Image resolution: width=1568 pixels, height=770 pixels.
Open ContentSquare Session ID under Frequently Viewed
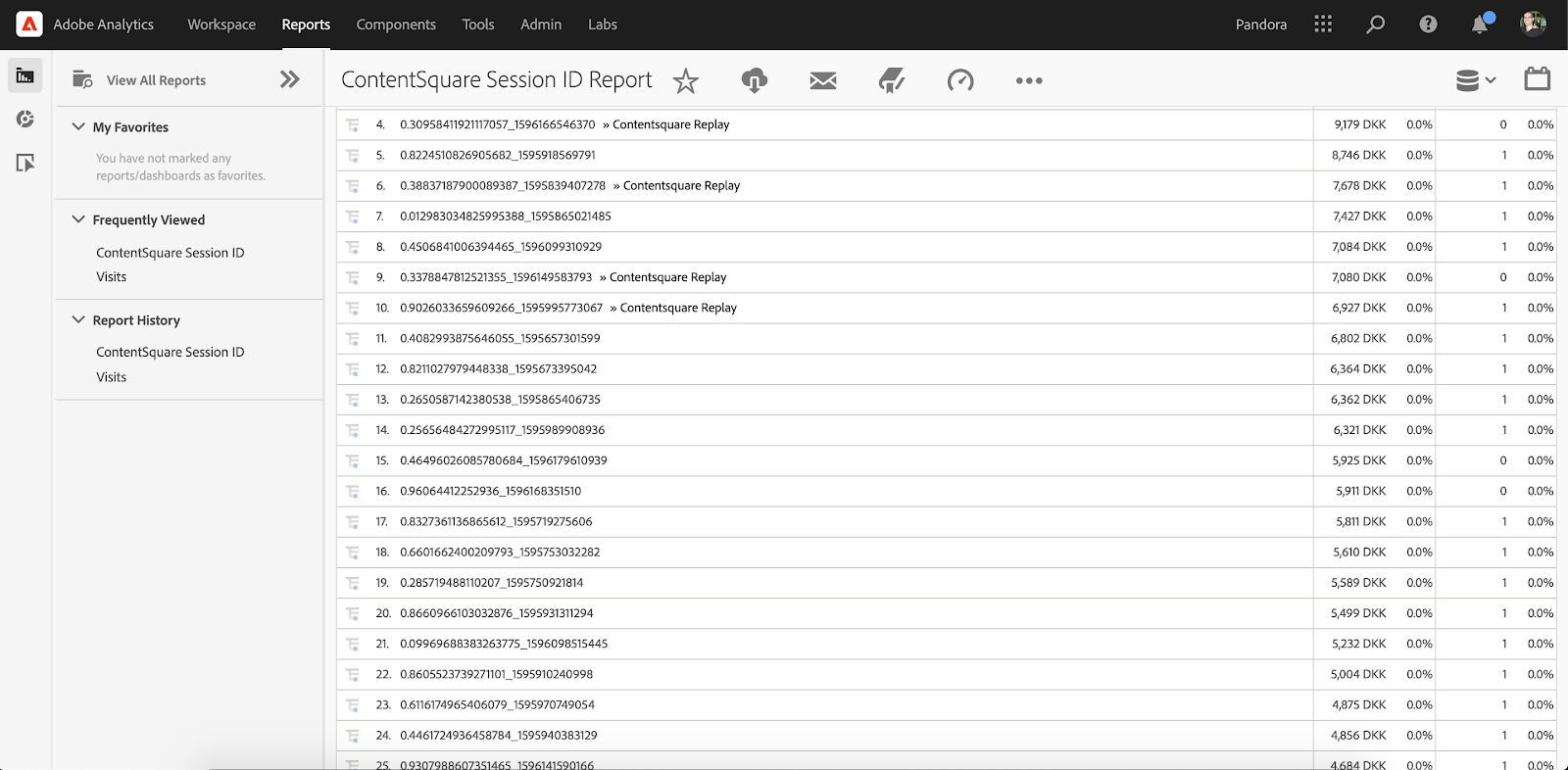[x=171, y=253]
